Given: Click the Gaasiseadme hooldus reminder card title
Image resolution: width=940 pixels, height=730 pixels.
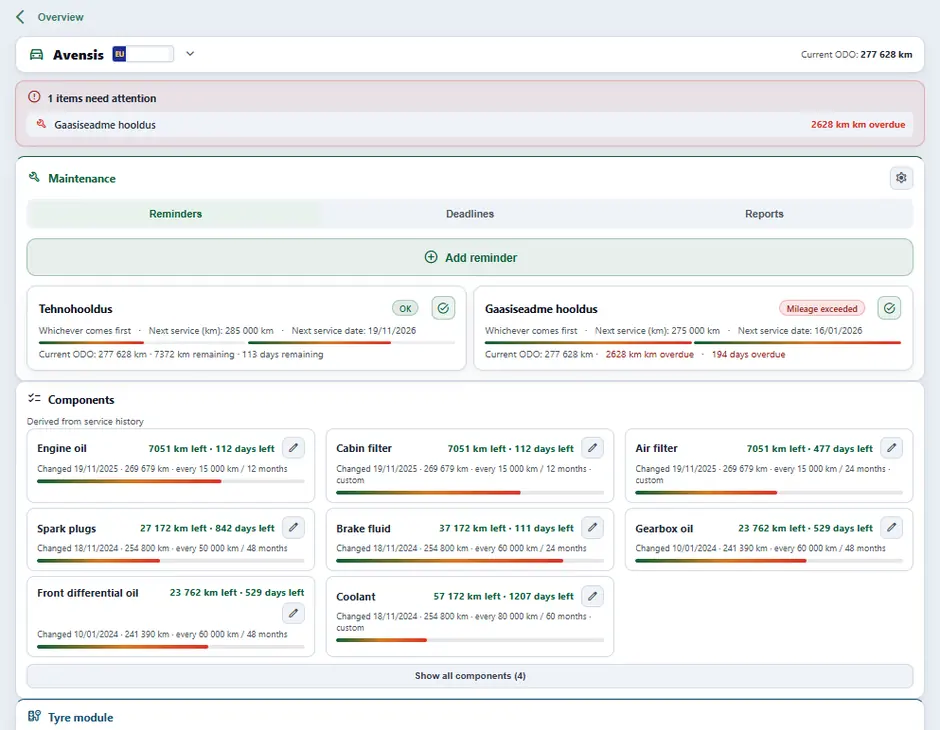Looking at the screenshot, I should pos(541,309).
